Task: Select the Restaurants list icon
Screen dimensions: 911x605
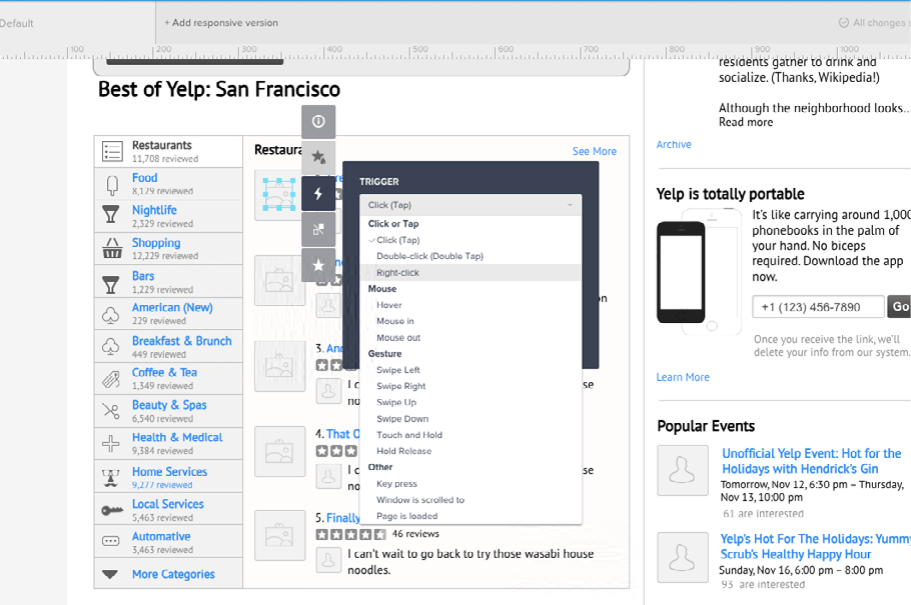Action: [x=112, y=151]
